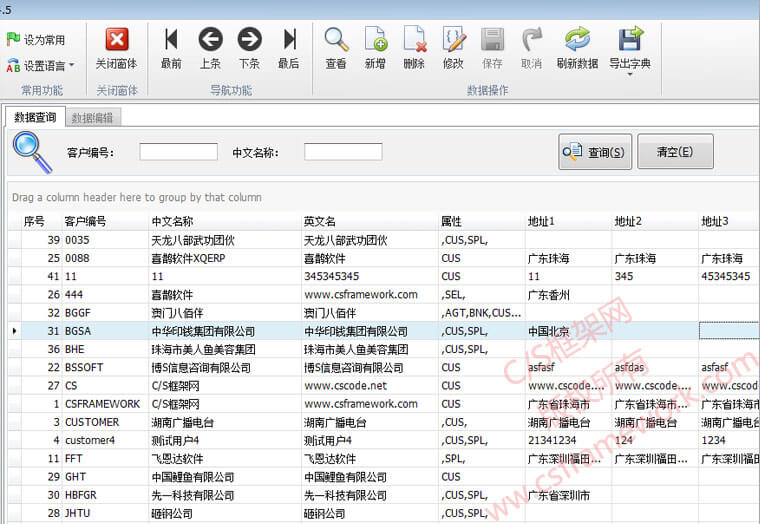
Task: Focus the 中文名称 text box
Action: point(343,152)
